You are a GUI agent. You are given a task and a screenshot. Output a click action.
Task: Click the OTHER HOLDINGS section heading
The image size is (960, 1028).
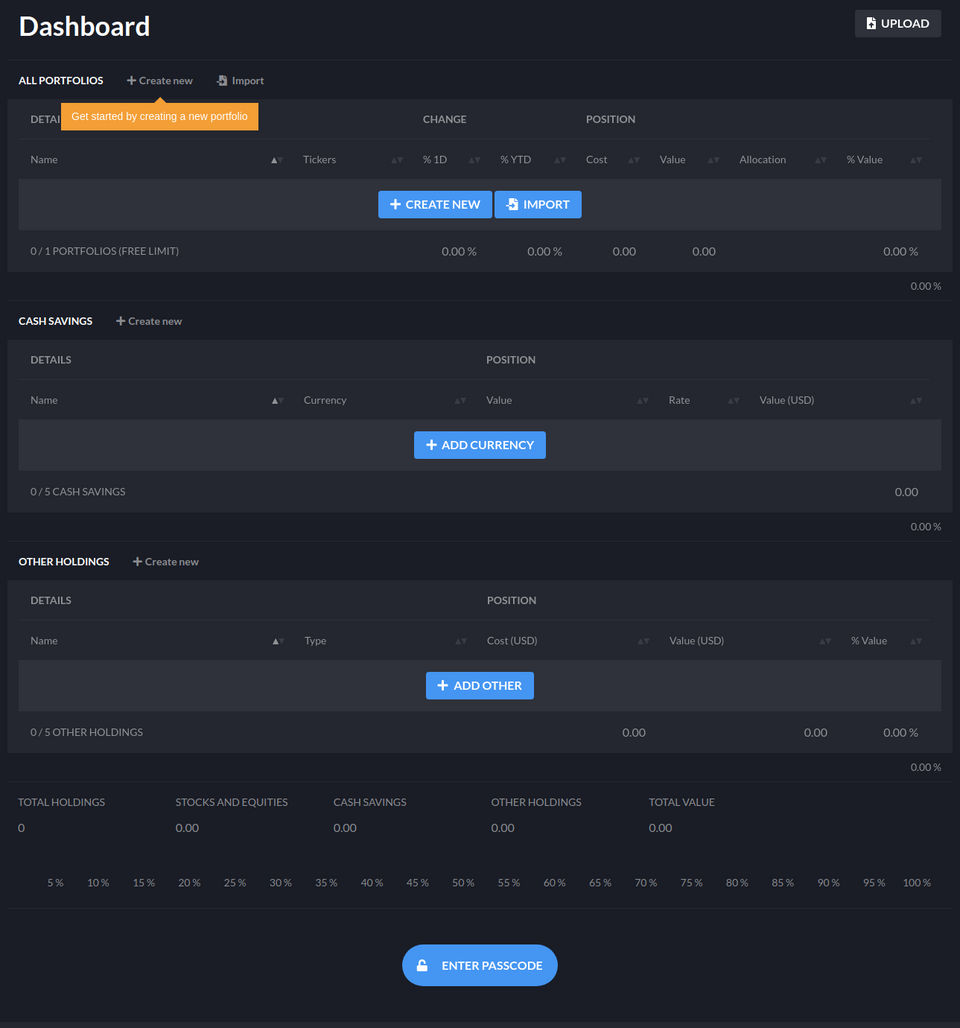[x=64, y=562]
